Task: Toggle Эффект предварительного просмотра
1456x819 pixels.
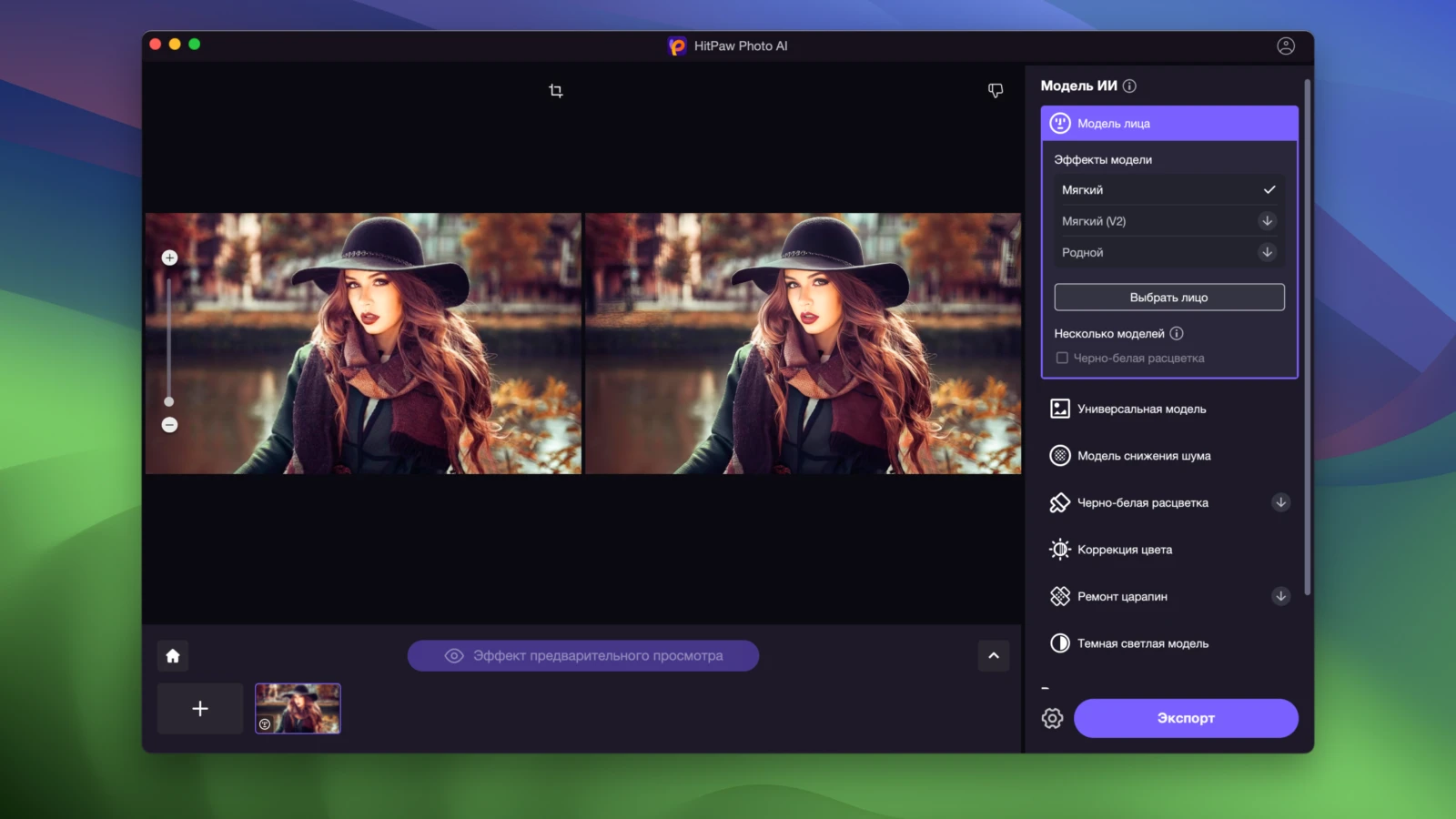Action: pyautogui.click(x=582, y=656)
